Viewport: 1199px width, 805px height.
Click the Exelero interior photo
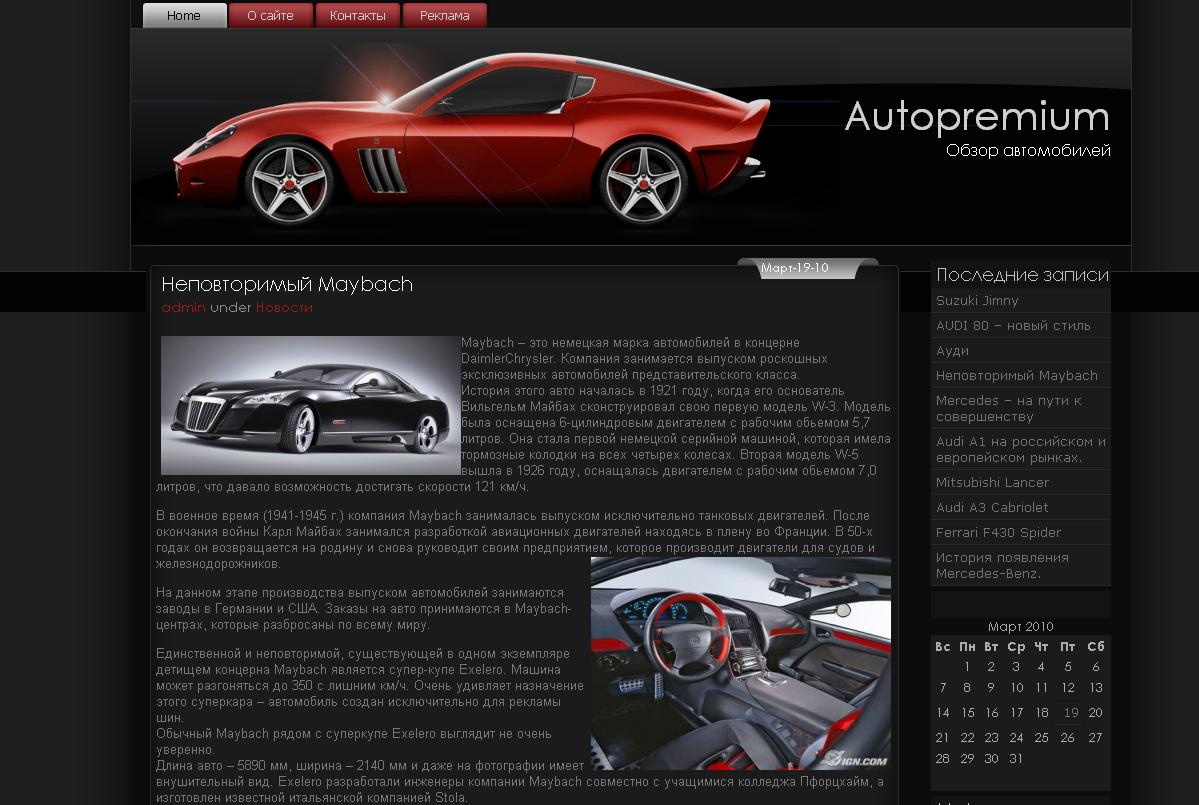pyautogui.click(x=740, y=663)
